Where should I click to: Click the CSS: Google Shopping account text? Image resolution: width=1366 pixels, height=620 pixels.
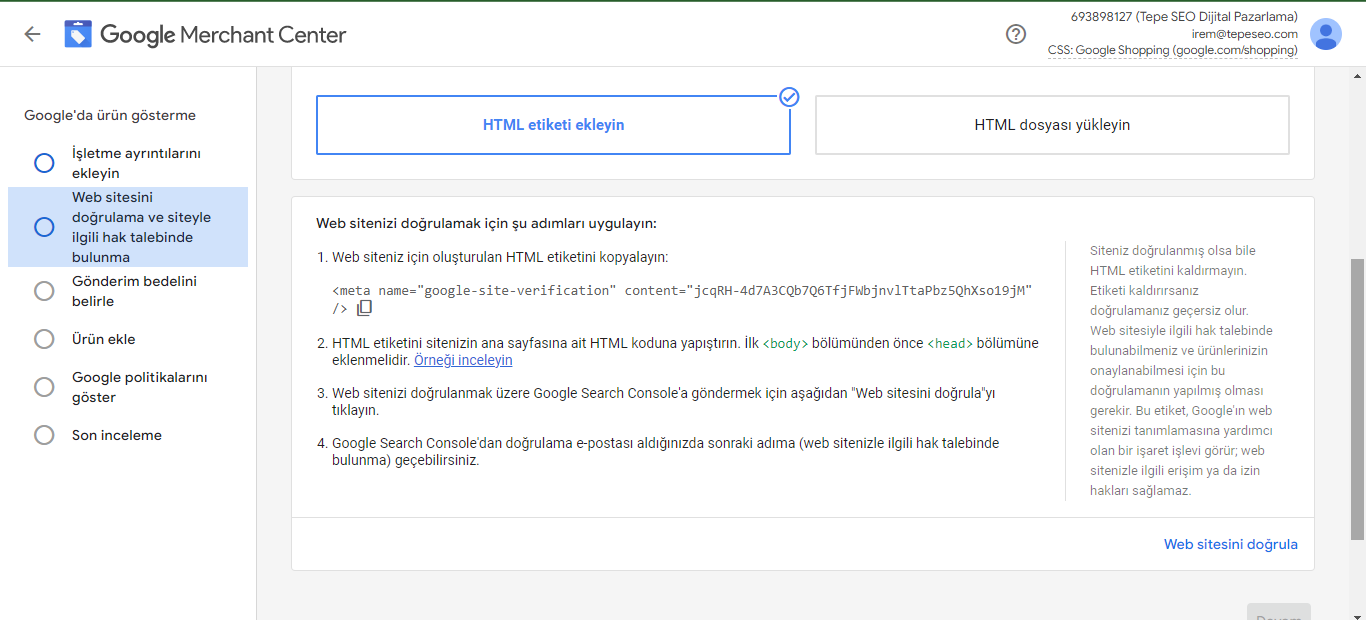[x=1172, y=50]
